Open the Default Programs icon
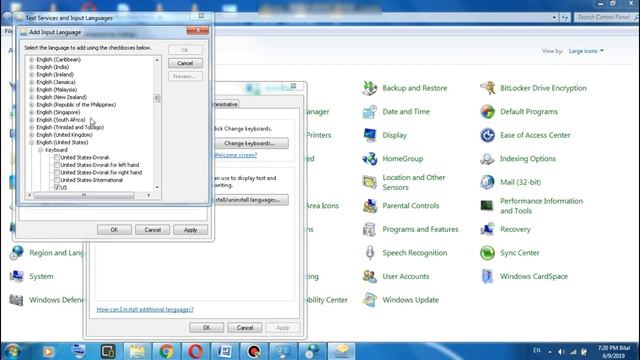Viewport: 640px width, 360px height. pos(487,112)
